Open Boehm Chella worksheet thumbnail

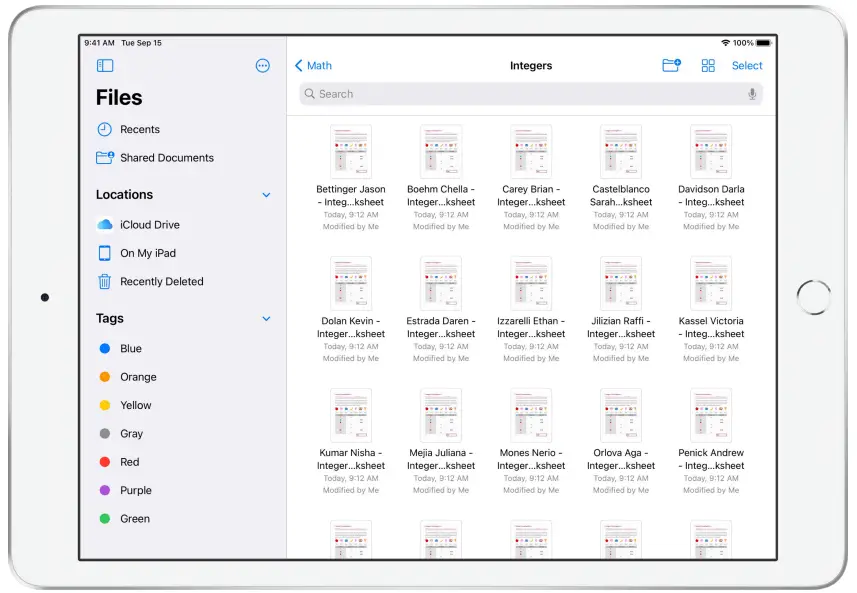441,152
